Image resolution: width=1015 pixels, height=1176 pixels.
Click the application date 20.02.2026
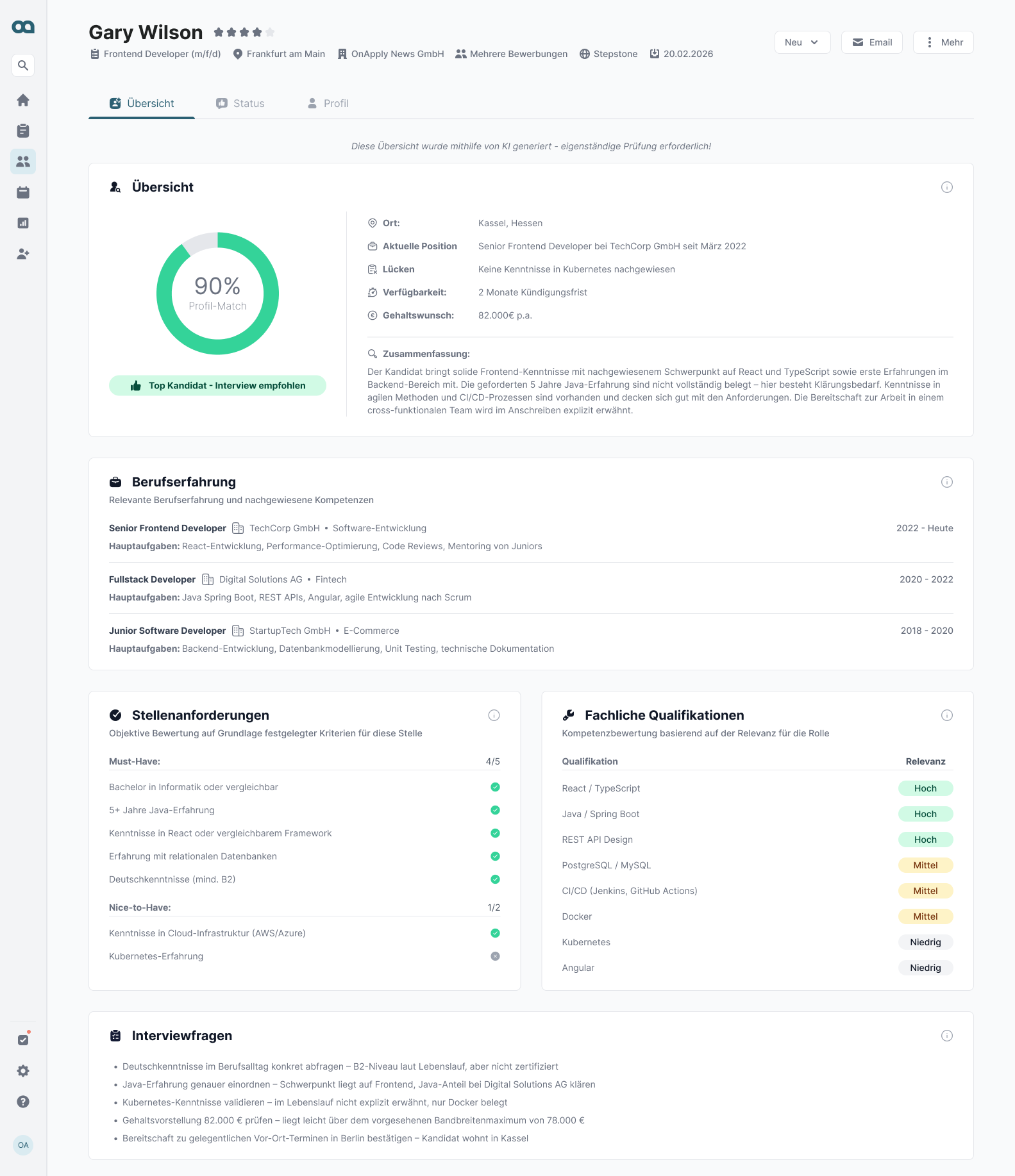[x=682, y=54]
